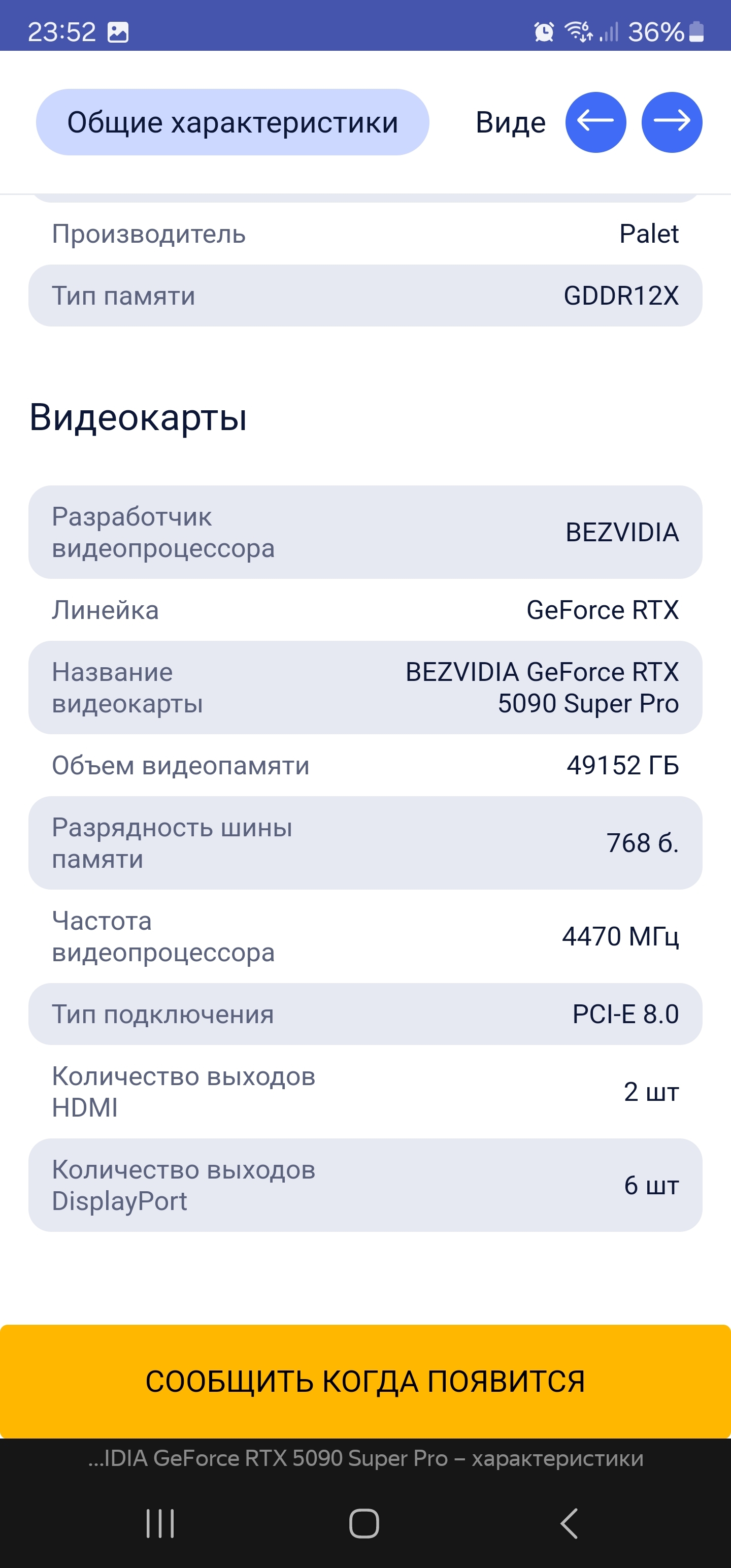Tap the battery indicator icon
Screen dimensions: 731x1568
click(x=697, y=31)
